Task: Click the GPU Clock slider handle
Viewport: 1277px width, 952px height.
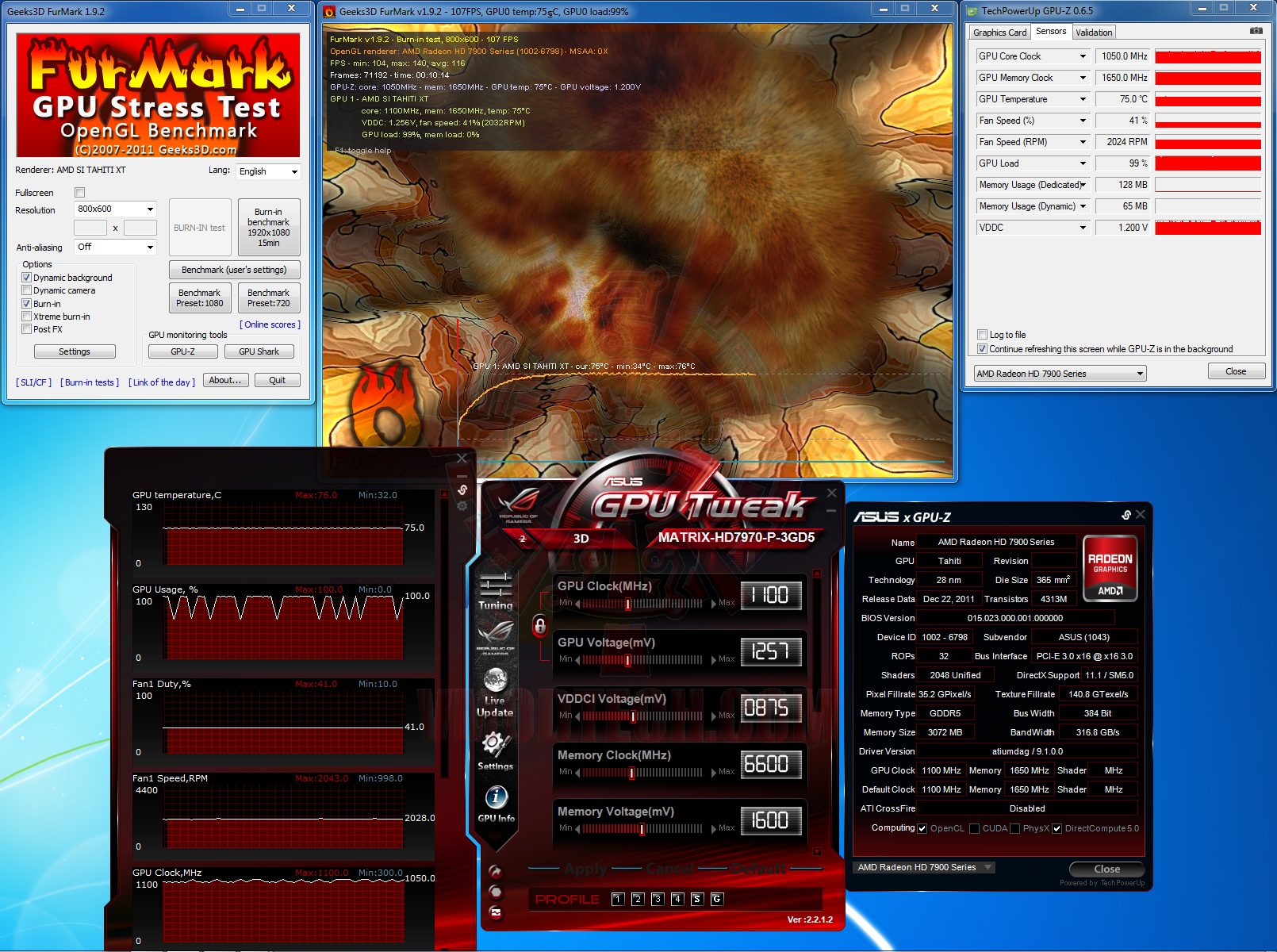Action: coord(628,604)
